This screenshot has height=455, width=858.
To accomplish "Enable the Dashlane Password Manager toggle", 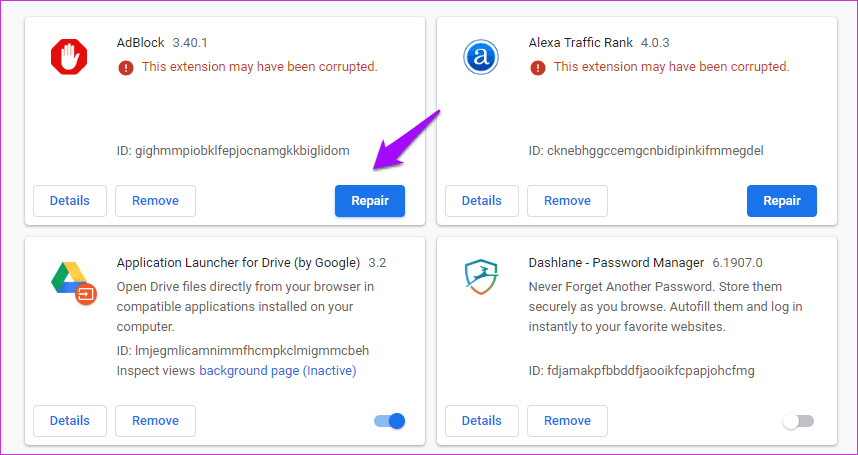I will tap(798, 421).
